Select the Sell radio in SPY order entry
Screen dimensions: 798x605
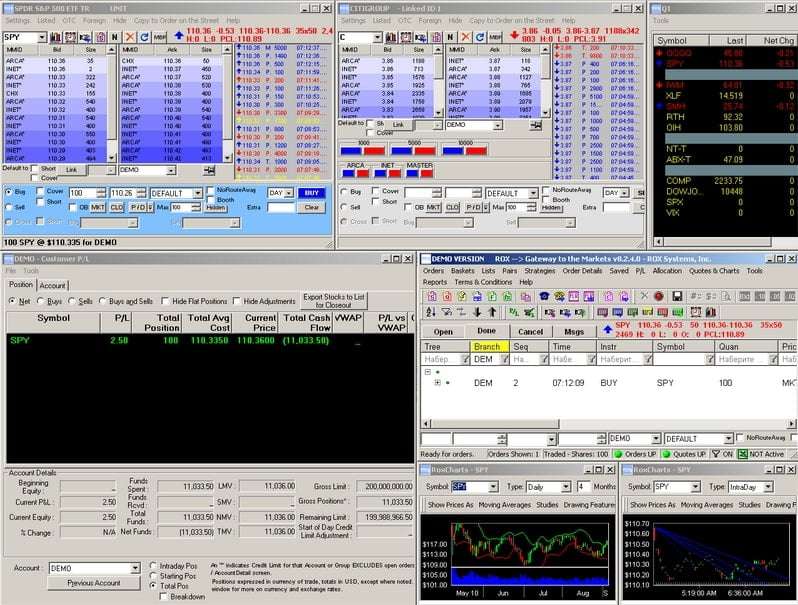9,207
